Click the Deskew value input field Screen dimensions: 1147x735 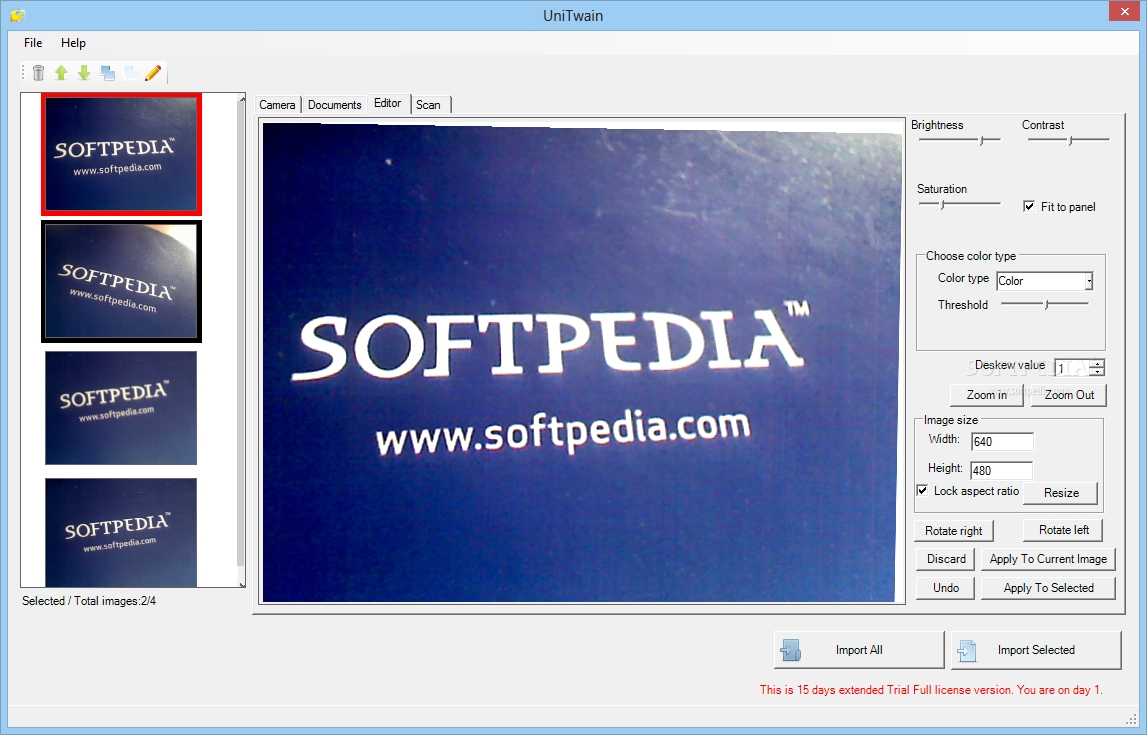click(1072, 368)
